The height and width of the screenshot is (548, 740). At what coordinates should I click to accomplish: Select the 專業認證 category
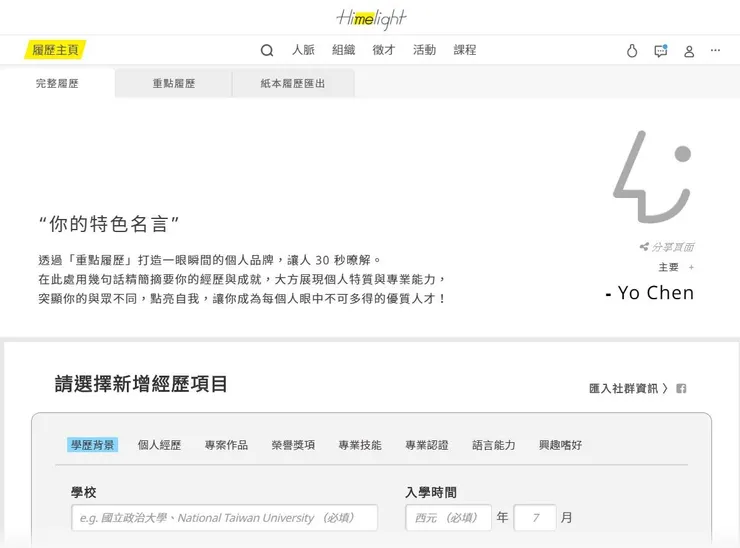click(427, 445)
